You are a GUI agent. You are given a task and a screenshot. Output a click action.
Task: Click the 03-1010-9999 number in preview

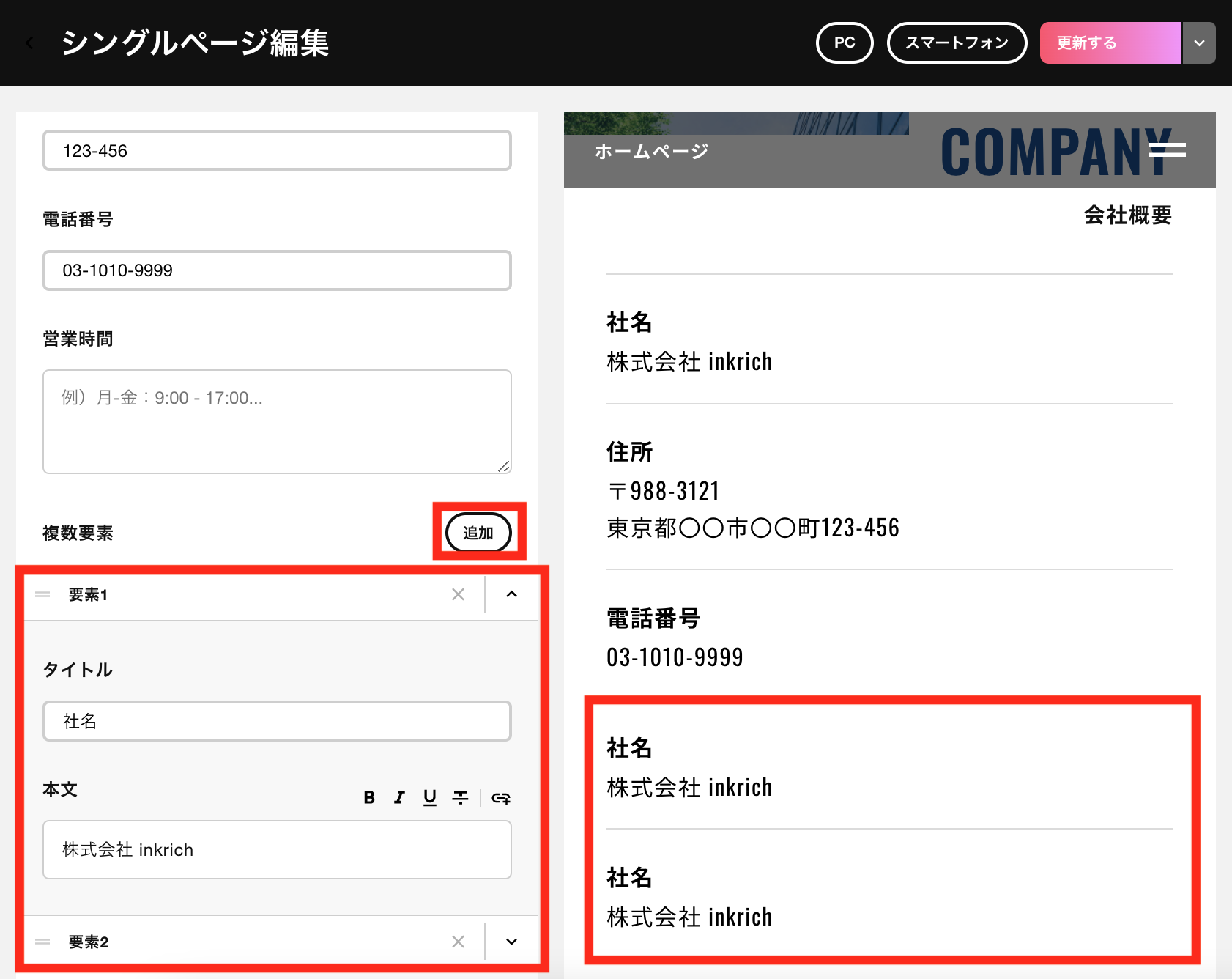pyautogui.click(x=675, y=657)
